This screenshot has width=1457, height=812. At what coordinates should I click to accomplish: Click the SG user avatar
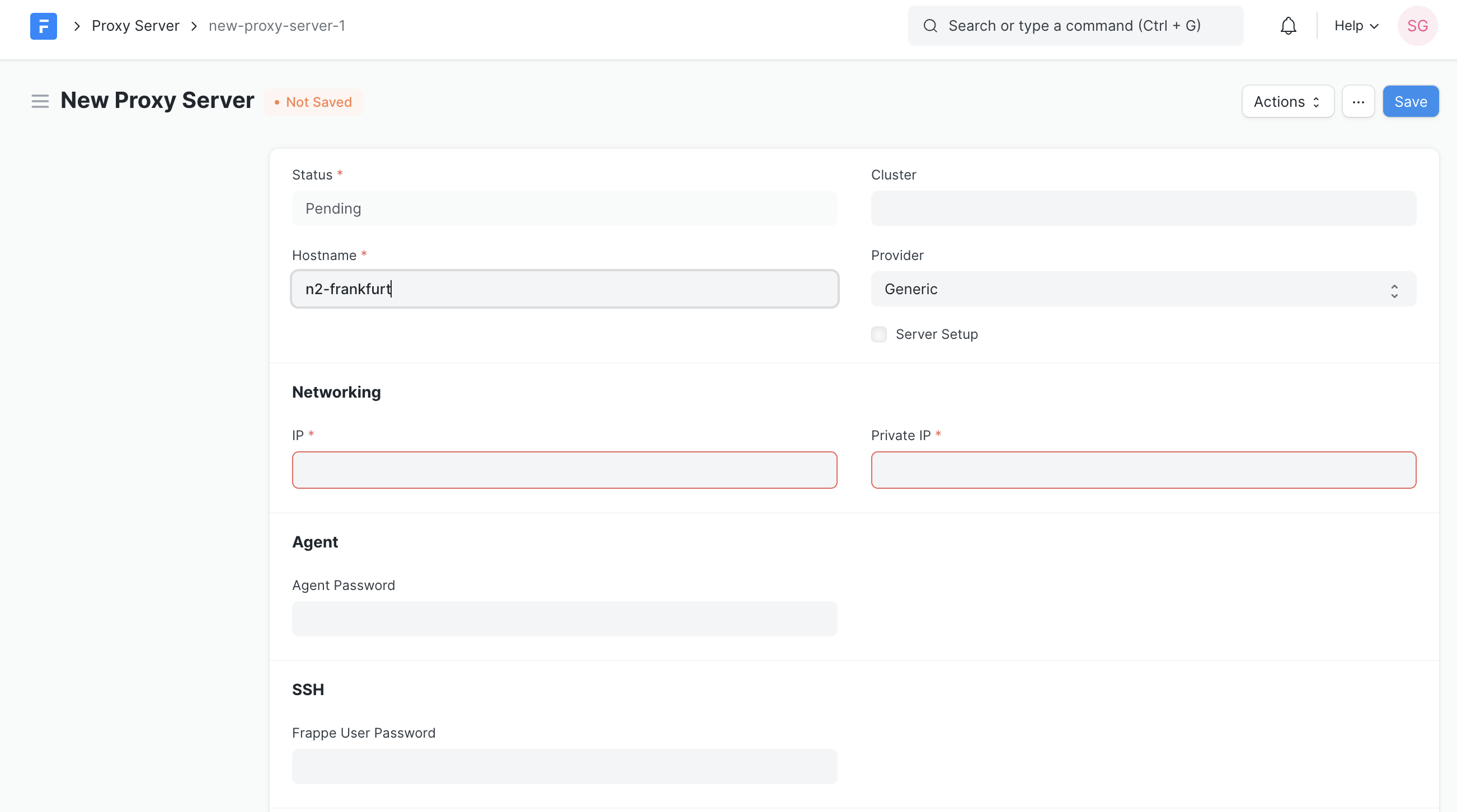tap(1417, 26)
